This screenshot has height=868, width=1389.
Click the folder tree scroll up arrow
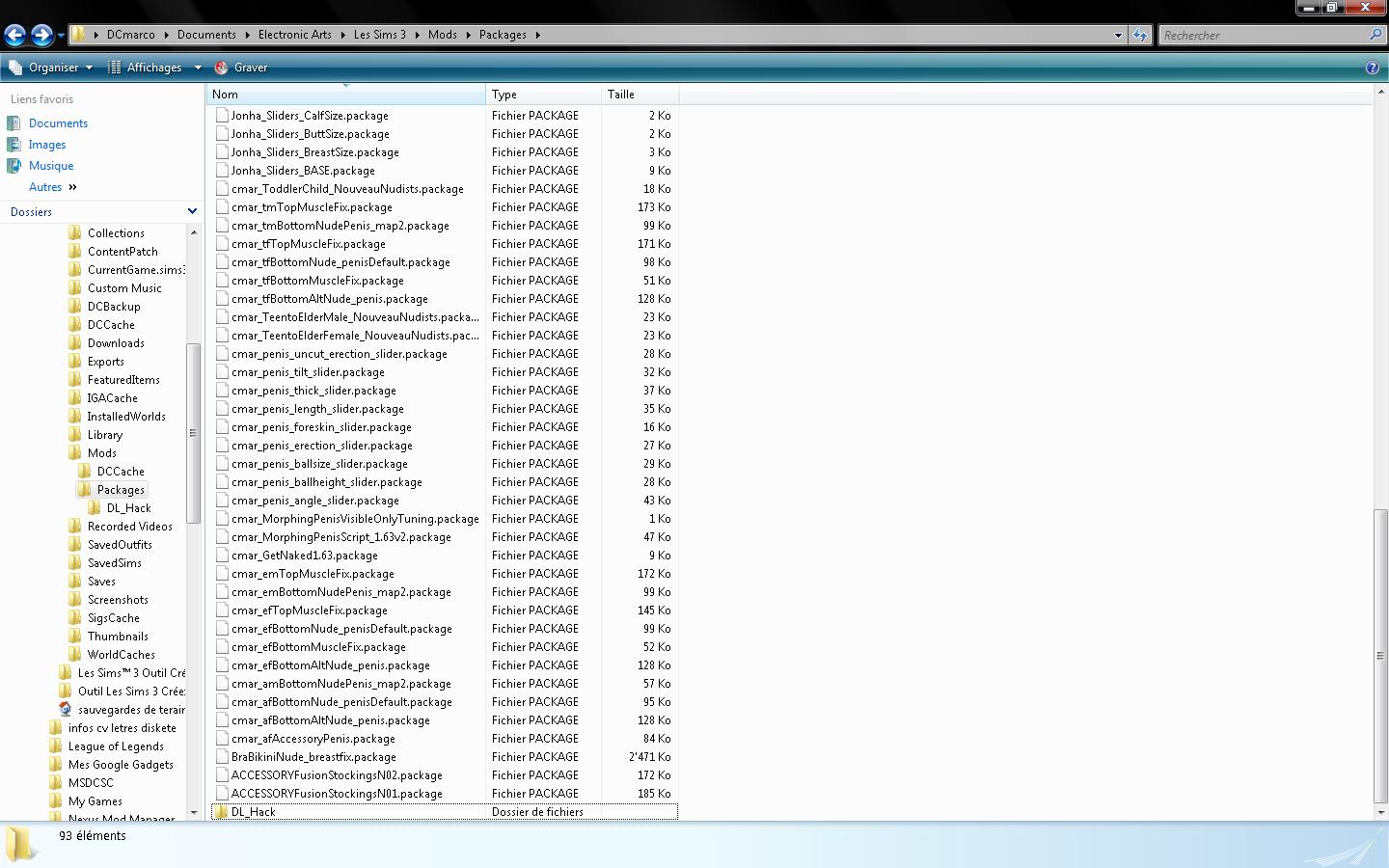193,232
